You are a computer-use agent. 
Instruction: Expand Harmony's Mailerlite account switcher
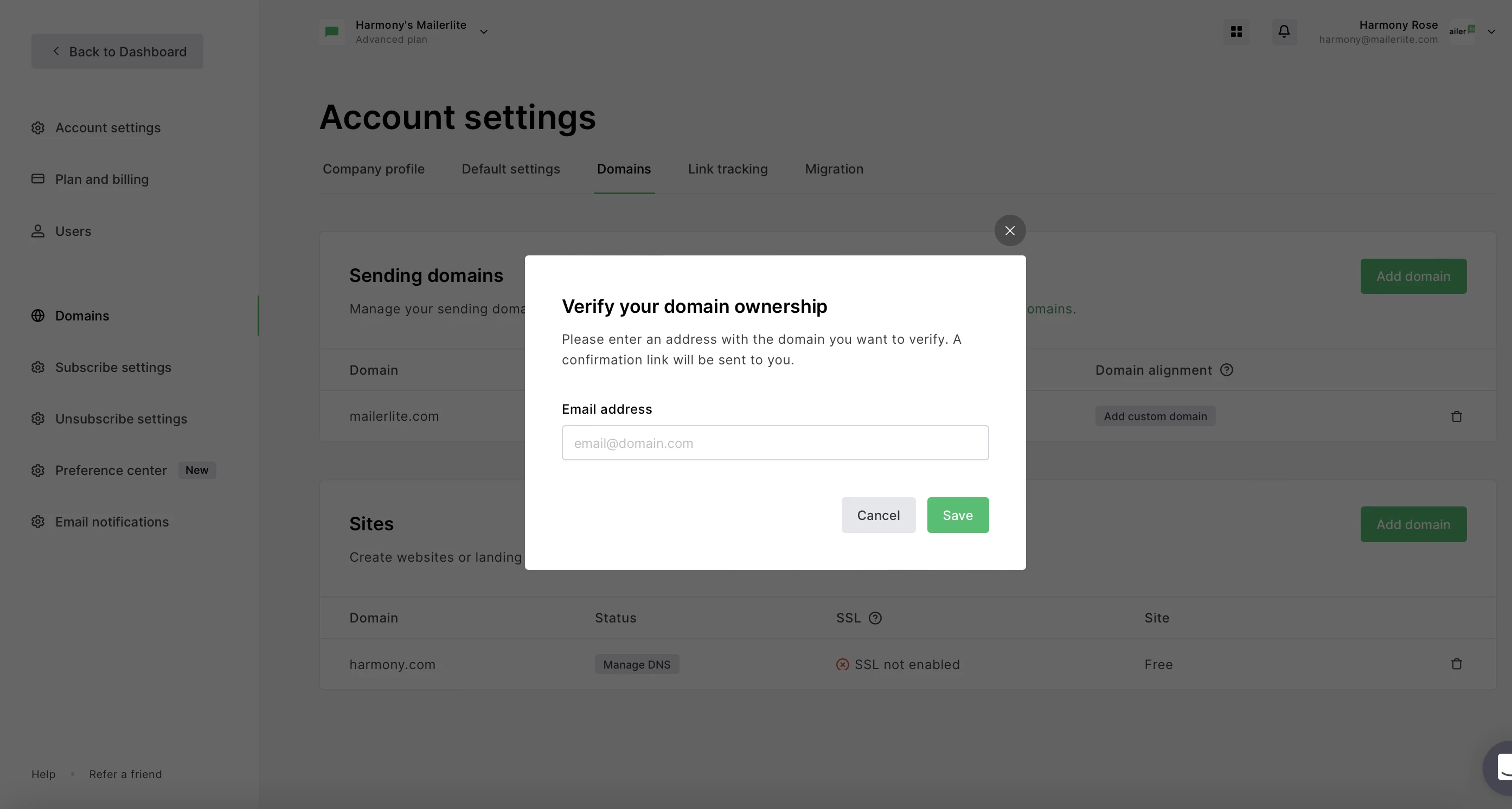click(x=483, y=31)
